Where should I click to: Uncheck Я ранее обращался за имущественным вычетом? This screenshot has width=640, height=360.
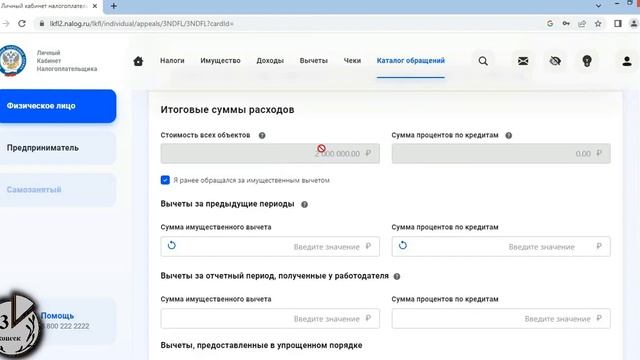click(x=165, y=180)
